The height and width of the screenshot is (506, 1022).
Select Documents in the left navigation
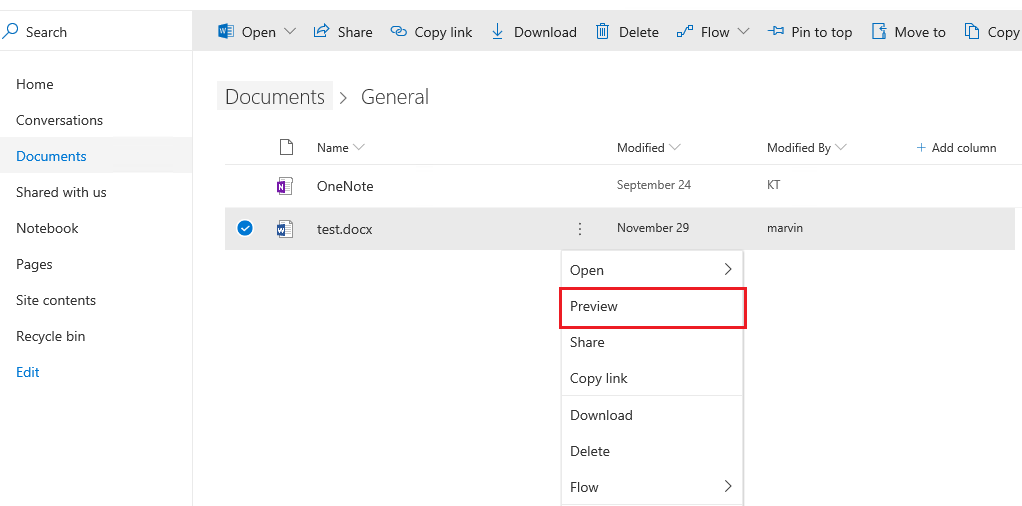(x=96, y=156)
